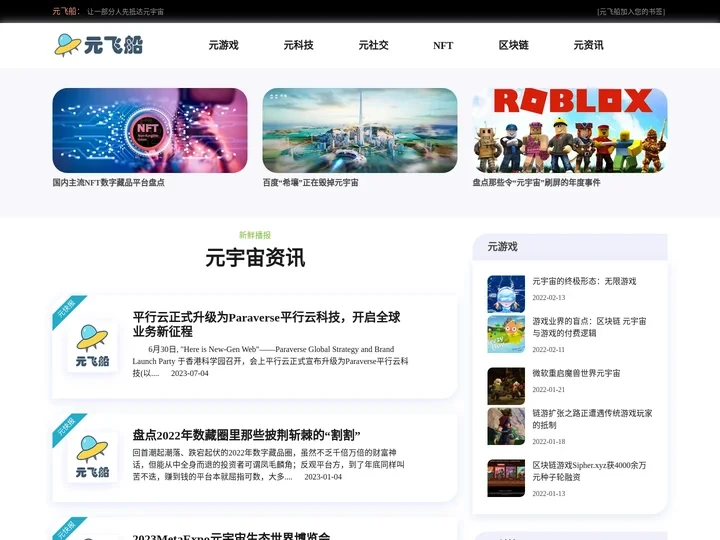720x540 pixels.
Task: Click thumbnail beside 元宇宙的终极形态 article
Action: coord(506,294)
